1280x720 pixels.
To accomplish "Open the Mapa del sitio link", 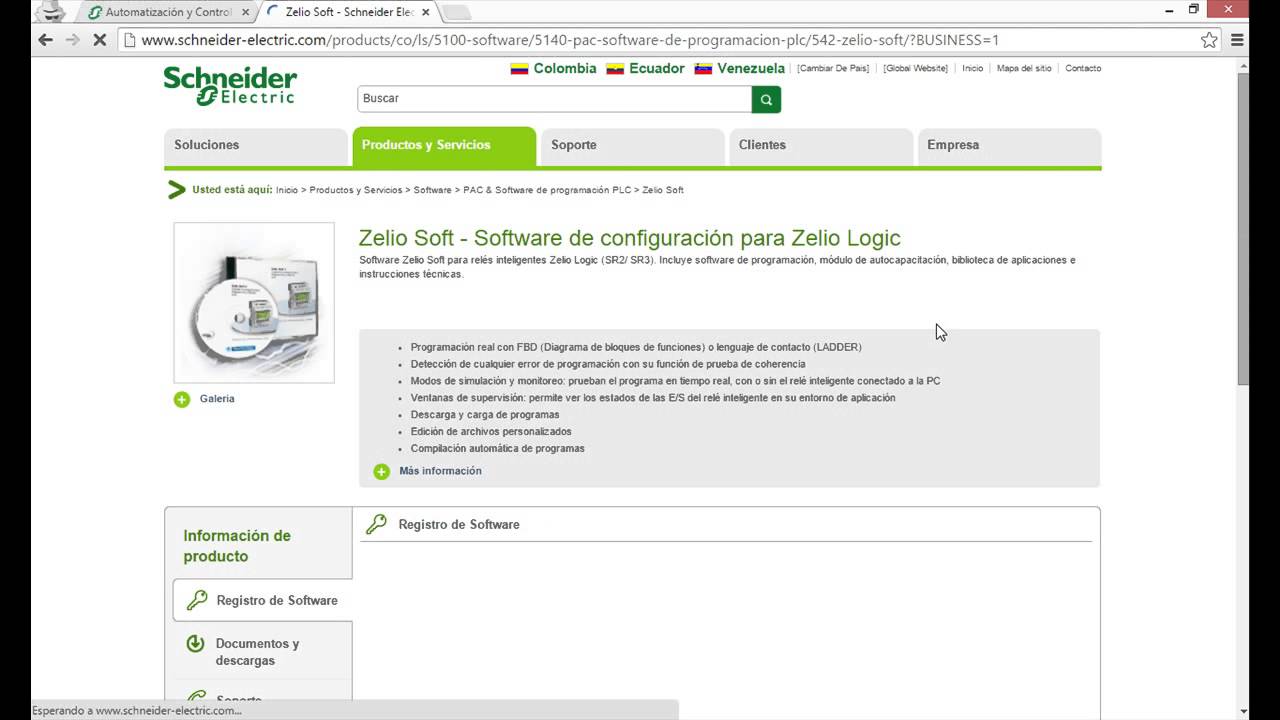I will [x=1024, y=69].
